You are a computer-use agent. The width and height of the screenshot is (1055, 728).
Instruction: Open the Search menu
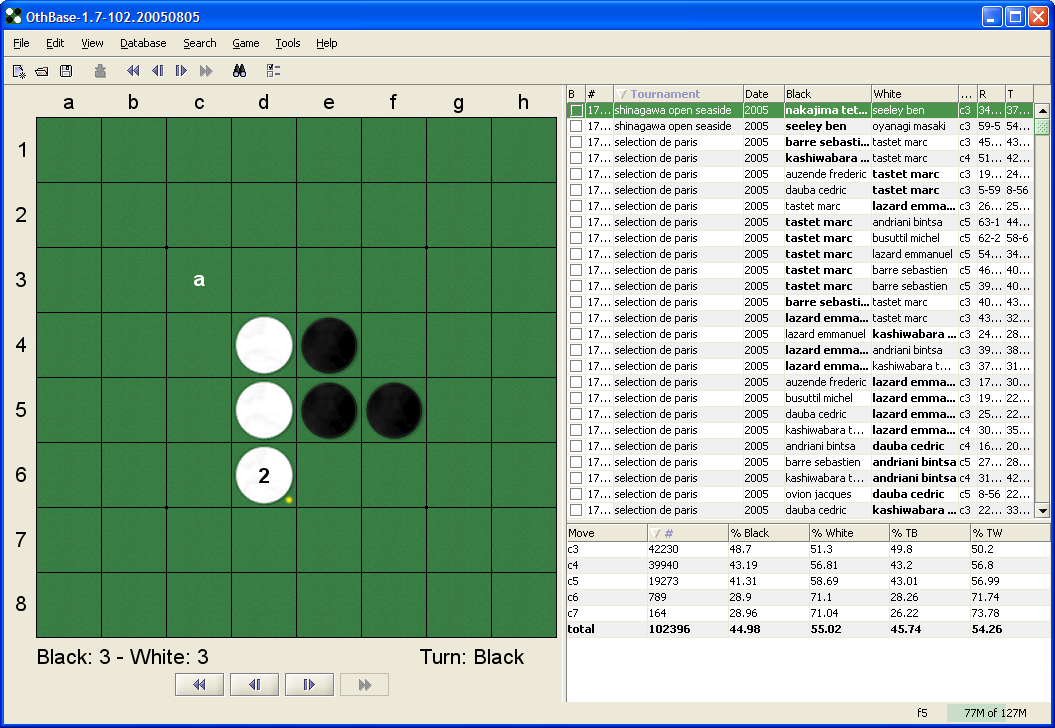click(200, 43)
